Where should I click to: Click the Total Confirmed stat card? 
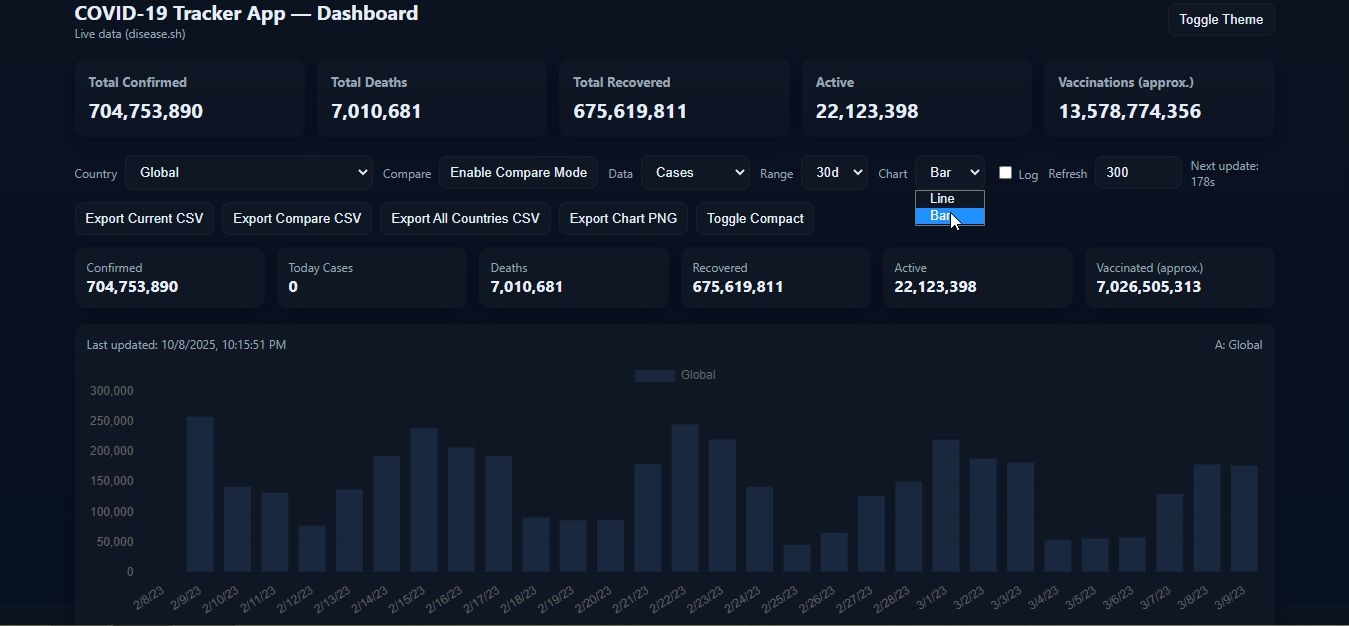tap(189, 98)
